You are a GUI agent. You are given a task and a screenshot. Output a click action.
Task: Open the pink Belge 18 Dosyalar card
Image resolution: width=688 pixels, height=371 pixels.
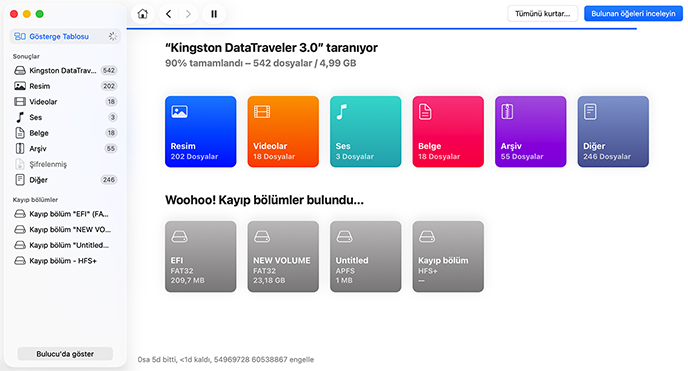coord(448,132)
